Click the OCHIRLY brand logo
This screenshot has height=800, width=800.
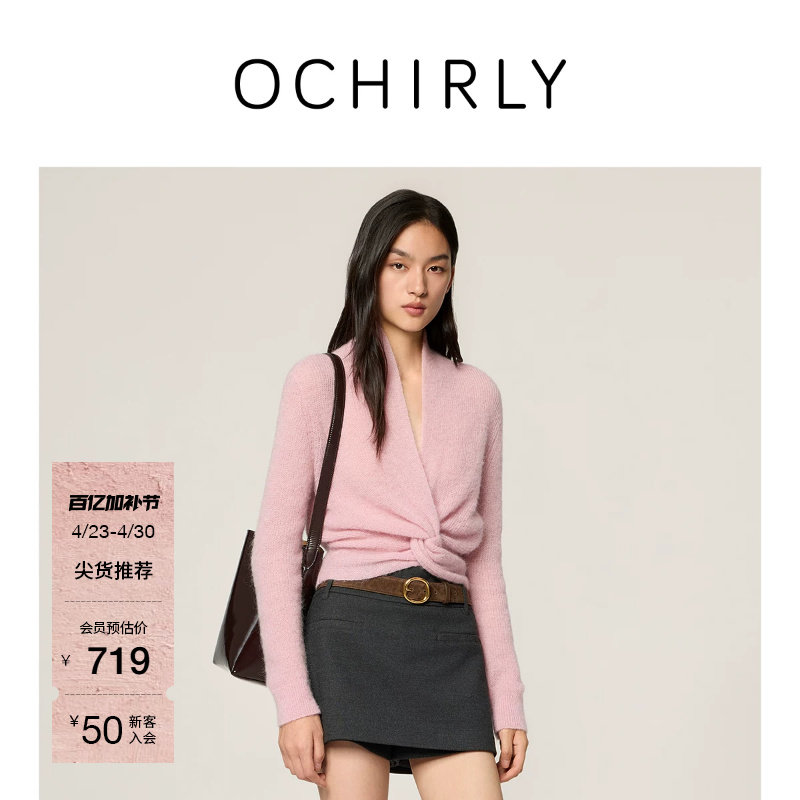[400, 84]
